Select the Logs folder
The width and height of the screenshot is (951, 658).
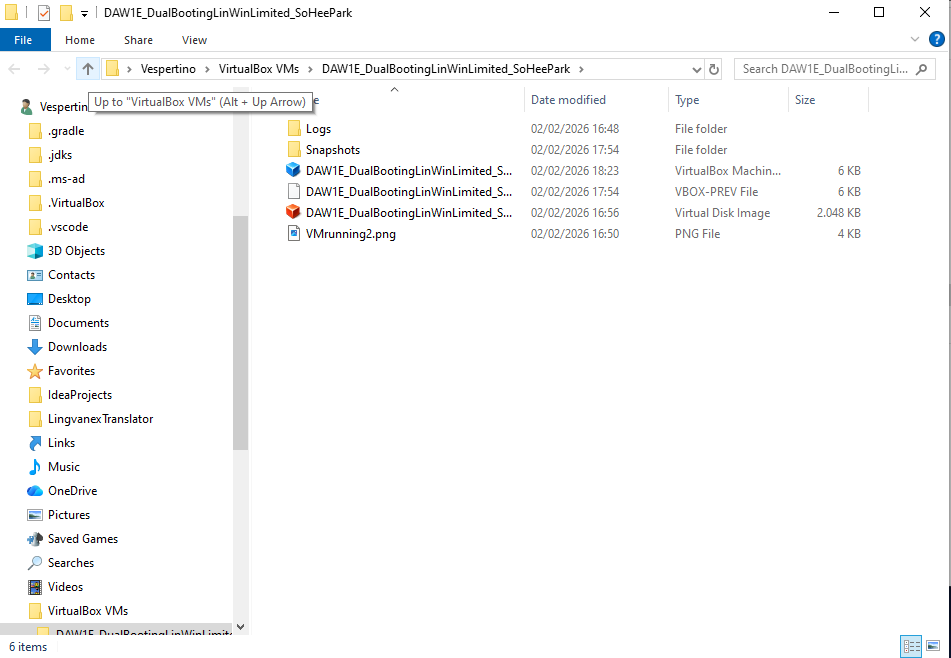pos(318,129)
